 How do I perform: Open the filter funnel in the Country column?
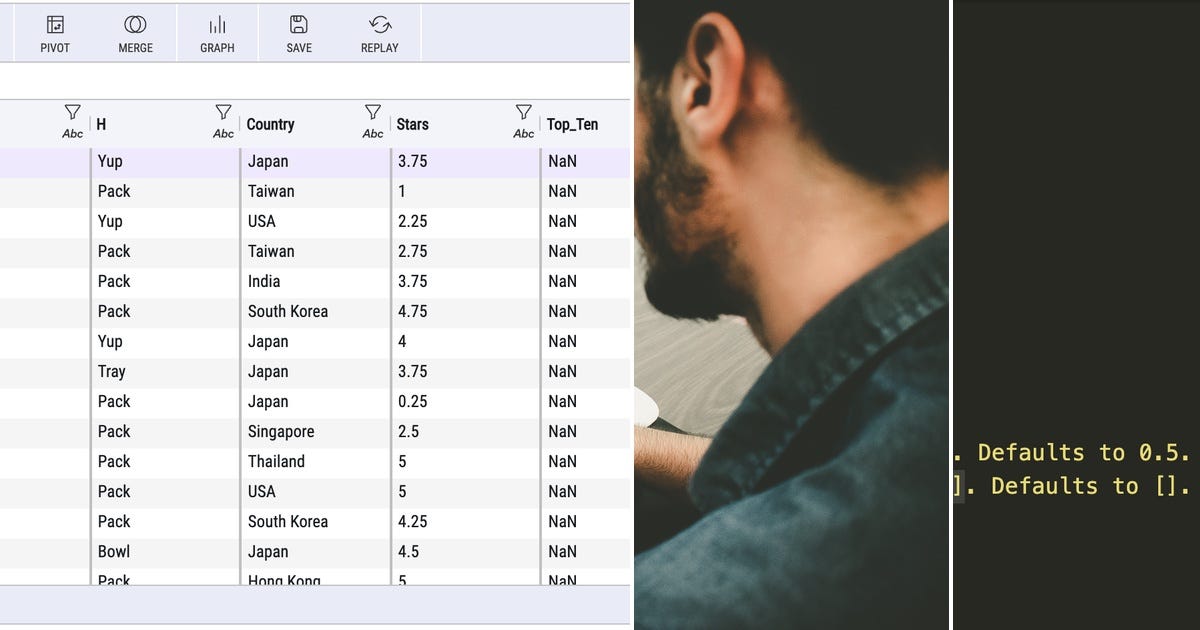(373, 112)
